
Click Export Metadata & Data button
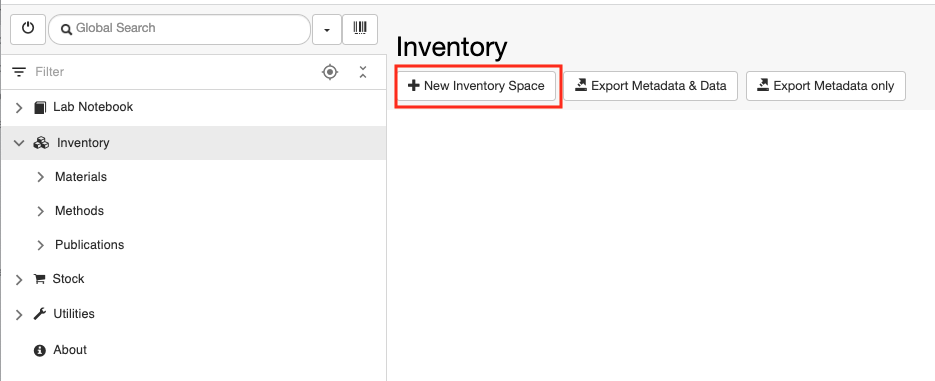click(651, 86)
